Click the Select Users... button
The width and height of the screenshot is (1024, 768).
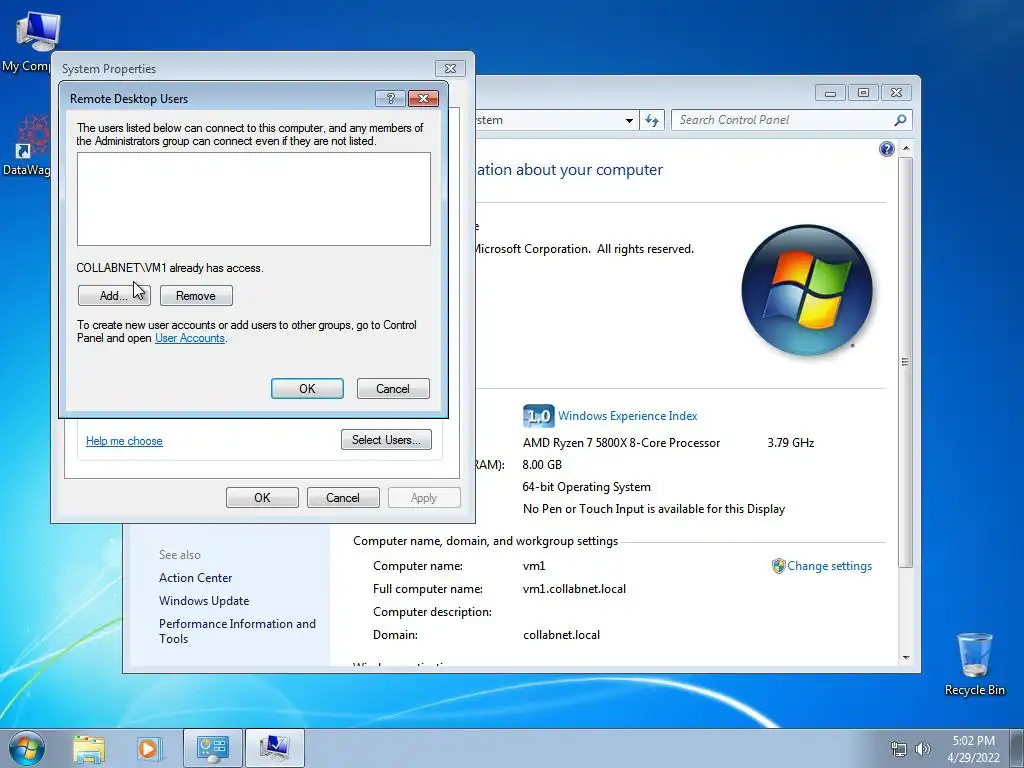[x=386, y=440]
